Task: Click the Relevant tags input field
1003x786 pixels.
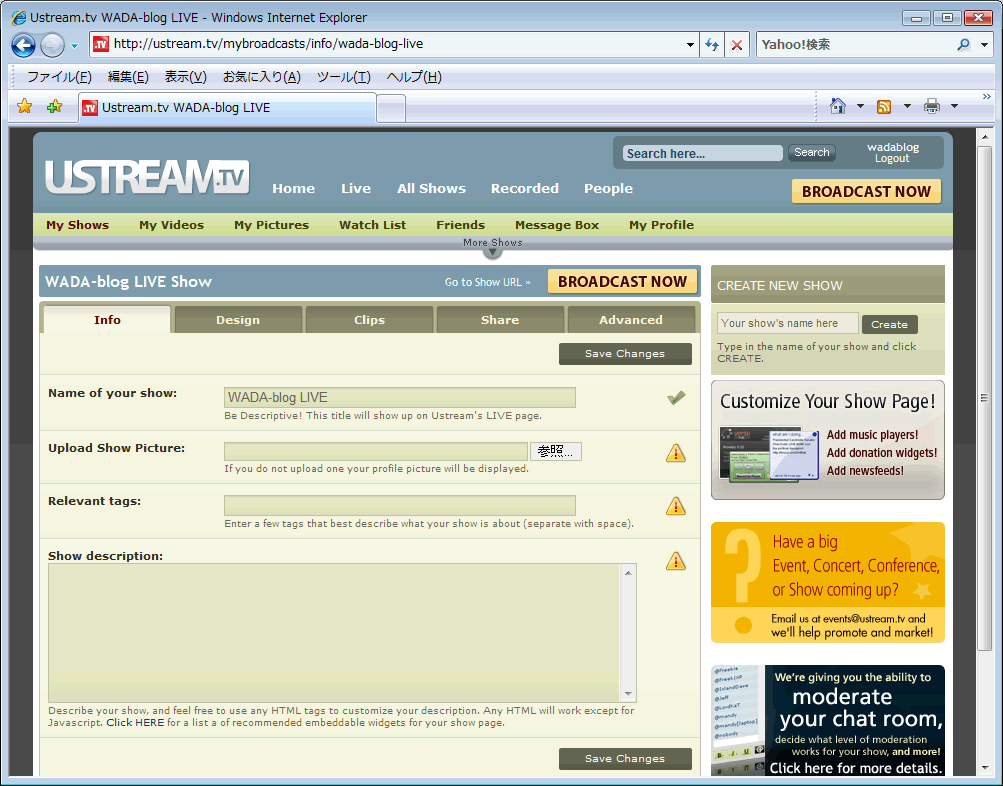Action: 399,505
